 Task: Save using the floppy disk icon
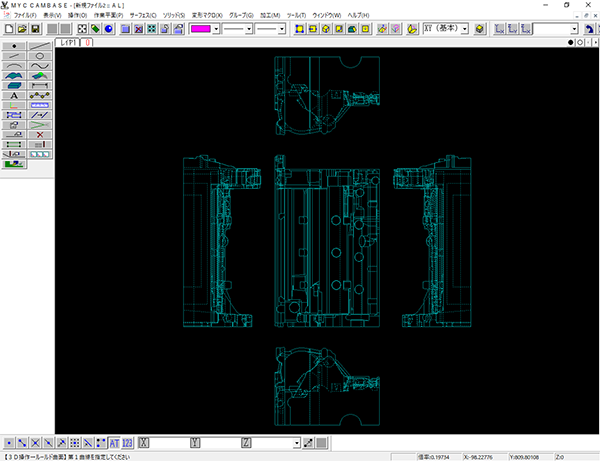36,29
